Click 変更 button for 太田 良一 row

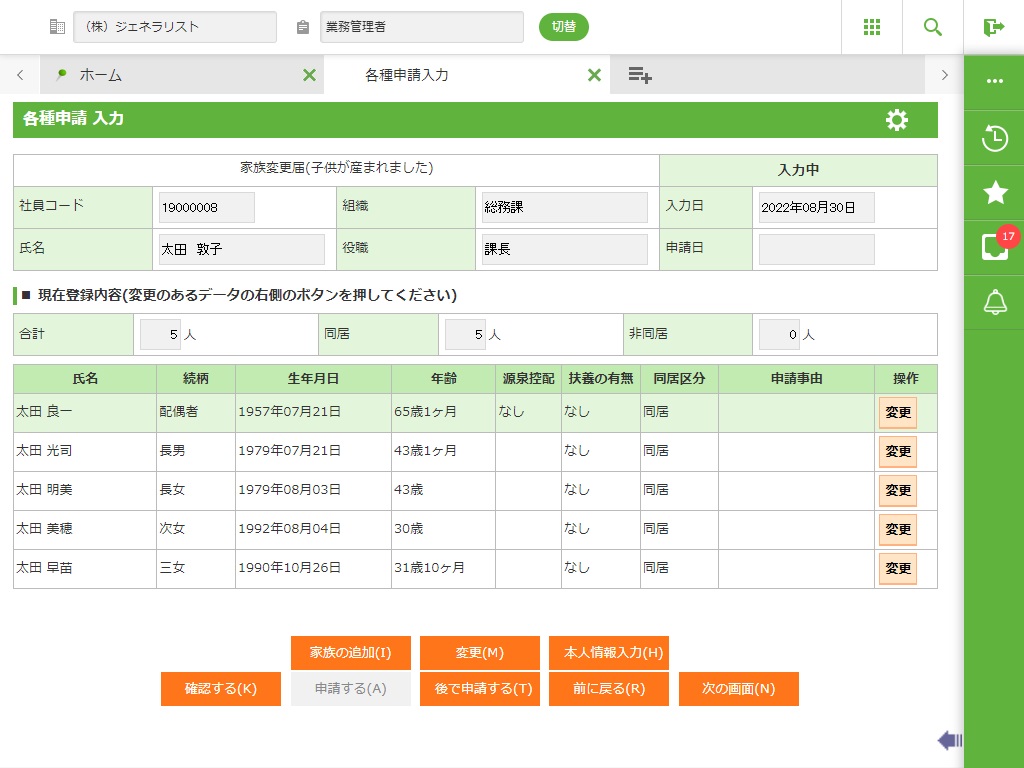tap(897, 412)
